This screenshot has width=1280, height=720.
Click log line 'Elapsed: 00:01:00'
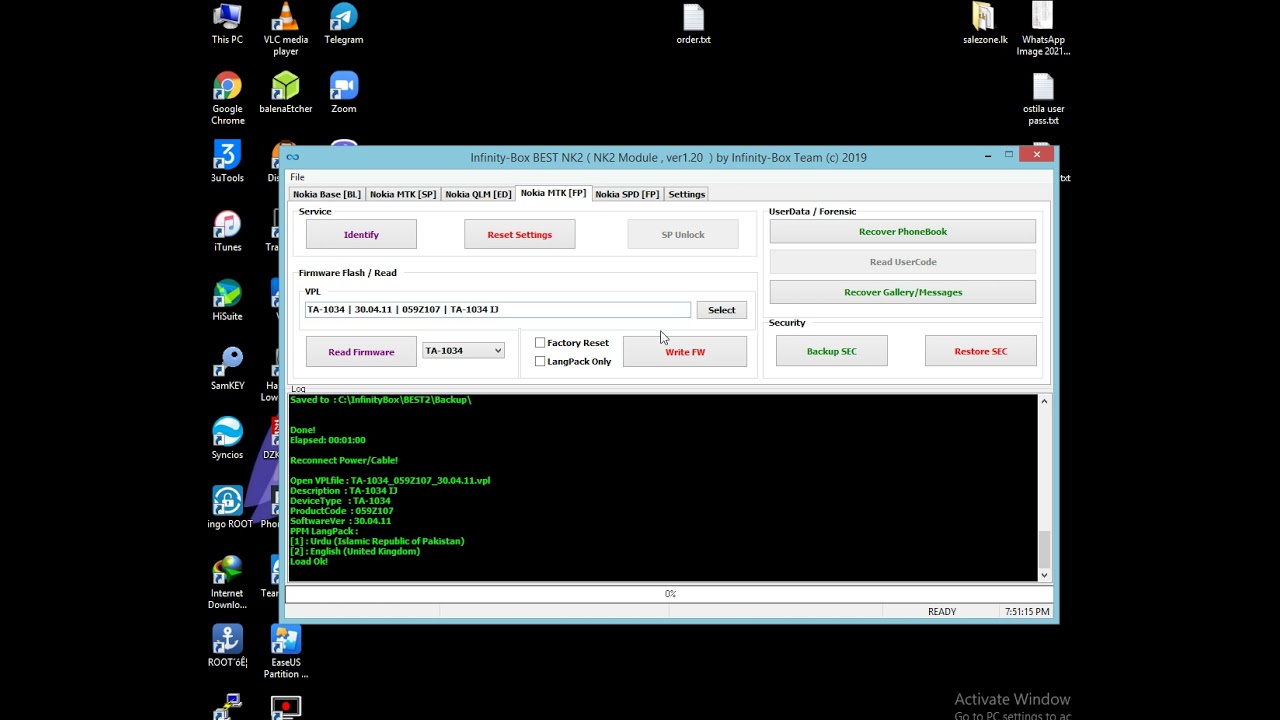[328, 440]
